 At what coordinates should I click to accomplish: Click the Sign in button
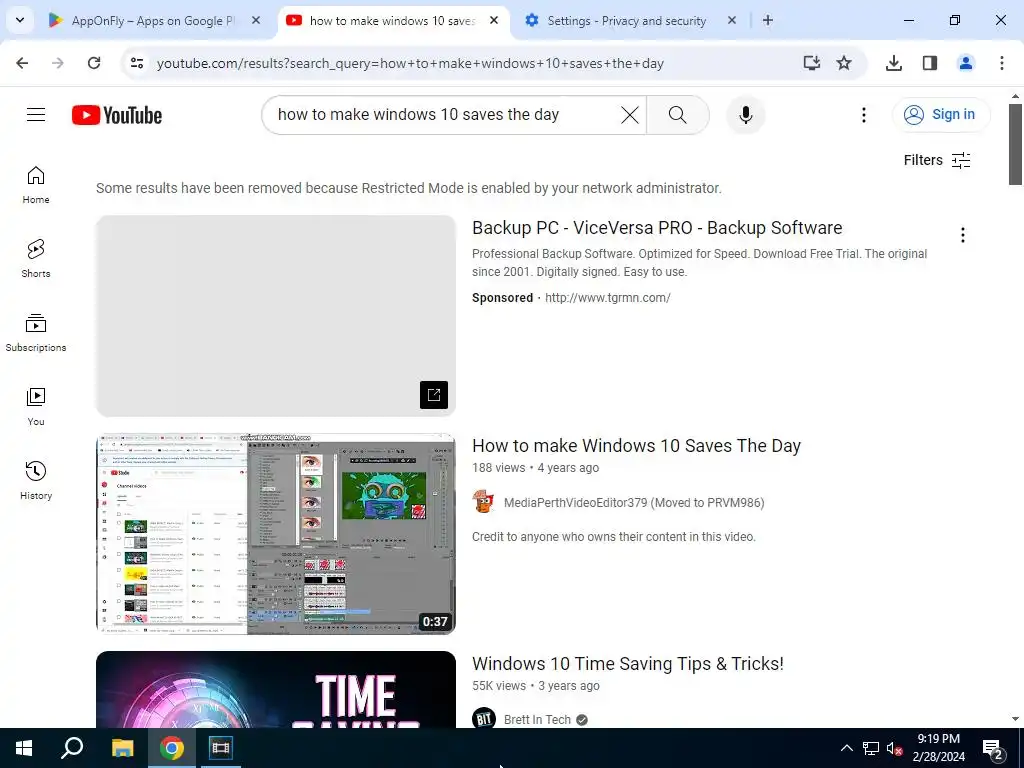[941, 115]
